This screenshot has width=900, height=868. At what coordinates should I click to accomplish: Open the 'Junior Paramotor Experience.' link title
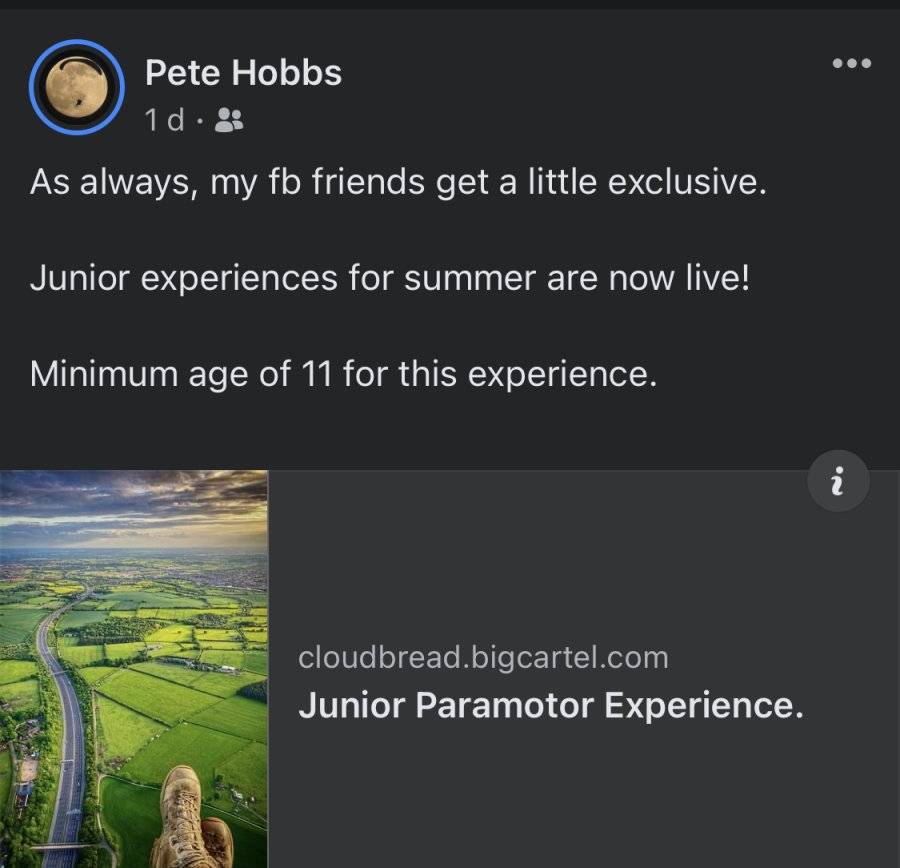pos(551,705)
